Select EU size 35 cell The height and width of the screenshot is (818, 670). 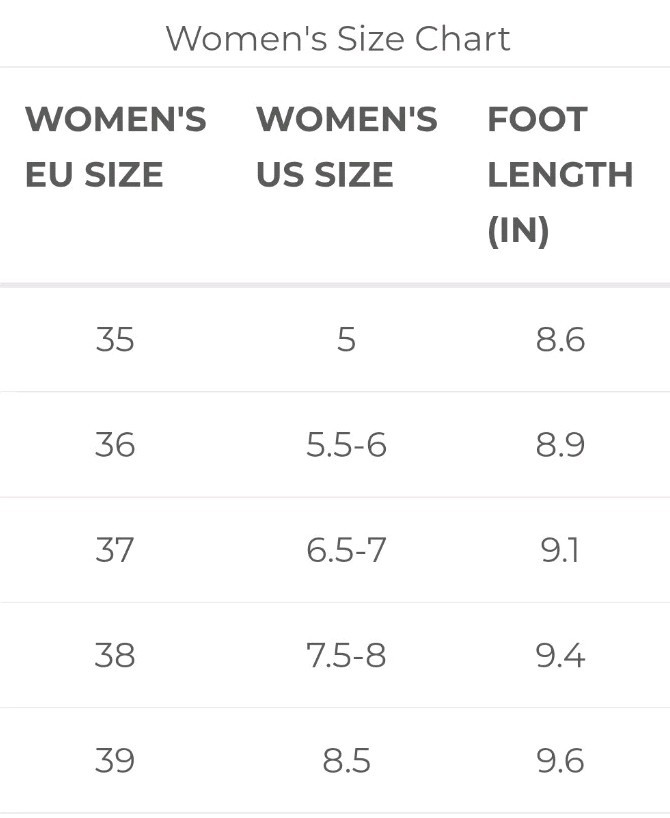115,340
